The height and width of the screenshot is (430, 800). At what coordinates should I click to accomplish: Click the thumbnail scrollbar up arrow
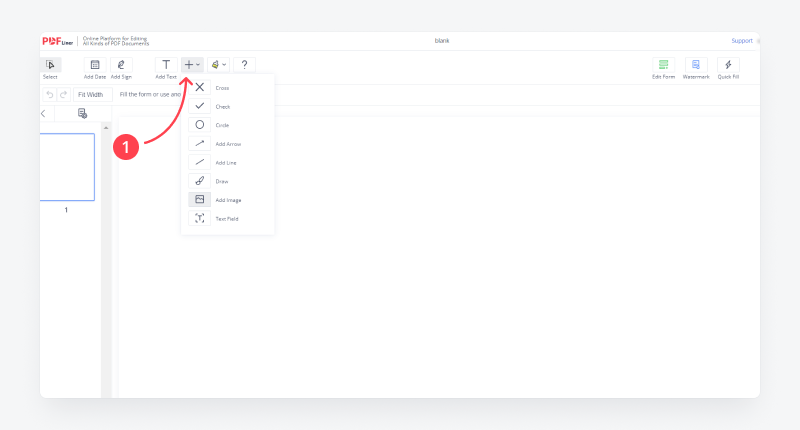click(106, 128)
